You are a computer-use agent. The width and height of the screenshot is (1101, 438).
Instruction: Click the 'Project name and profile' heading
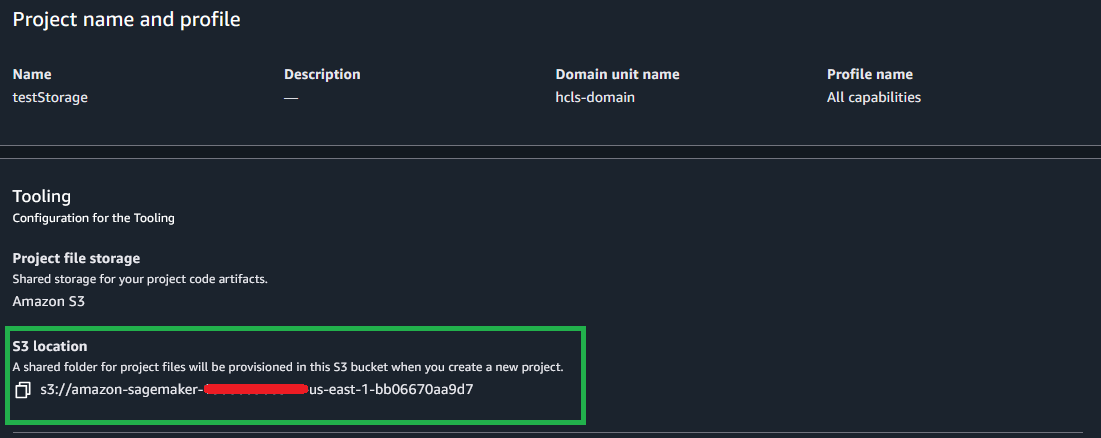click(x=126, y=19)
